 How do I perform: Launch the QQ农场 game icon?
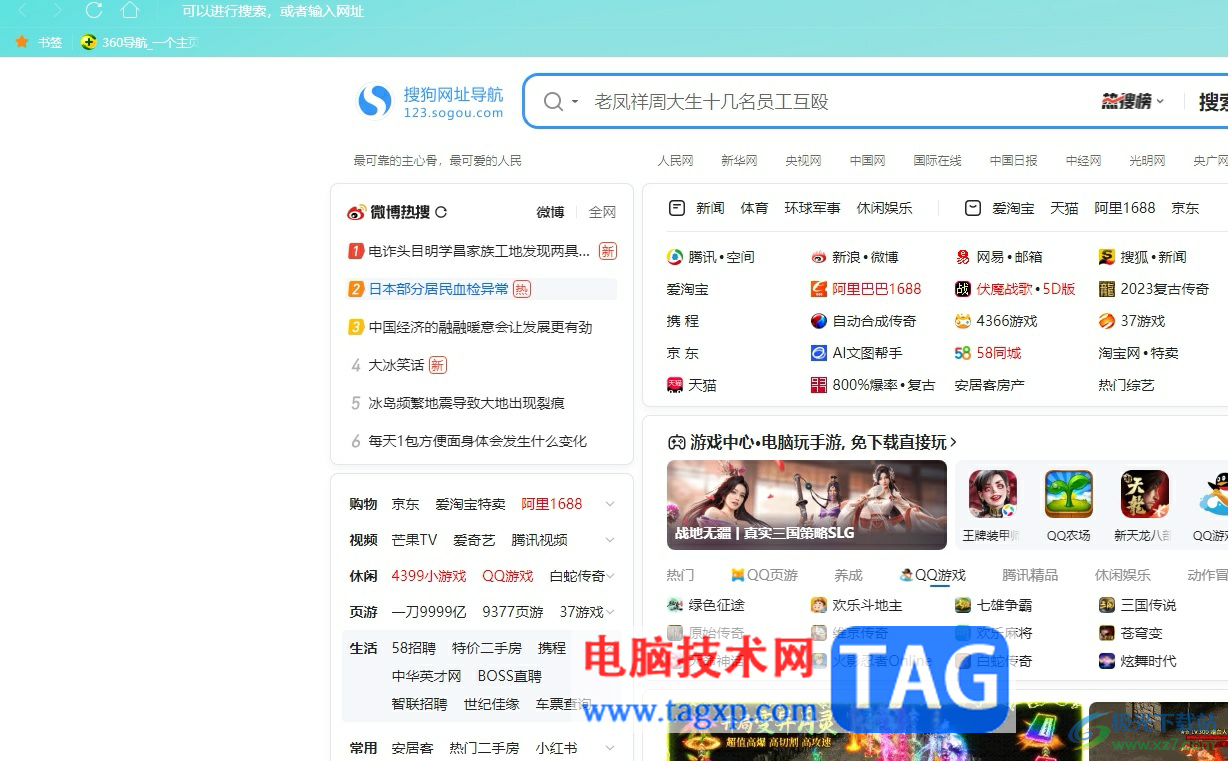1069,495
